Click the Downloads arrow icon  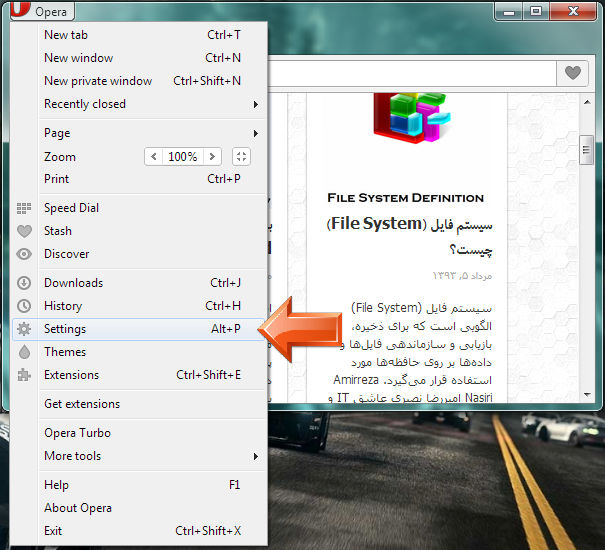click(24, 283)
